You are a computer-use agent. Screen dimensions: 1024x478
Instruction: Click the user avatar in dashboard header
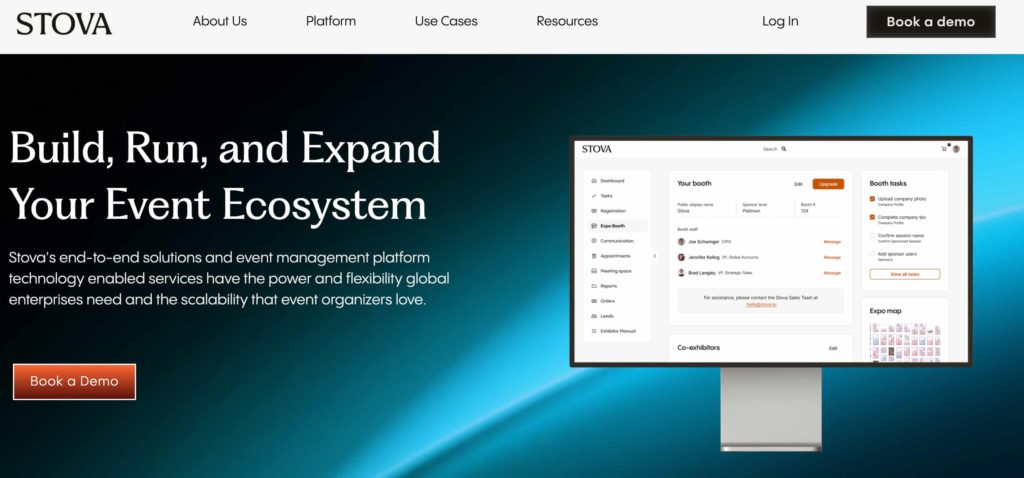pyautogui.click(x=956, y=149)
